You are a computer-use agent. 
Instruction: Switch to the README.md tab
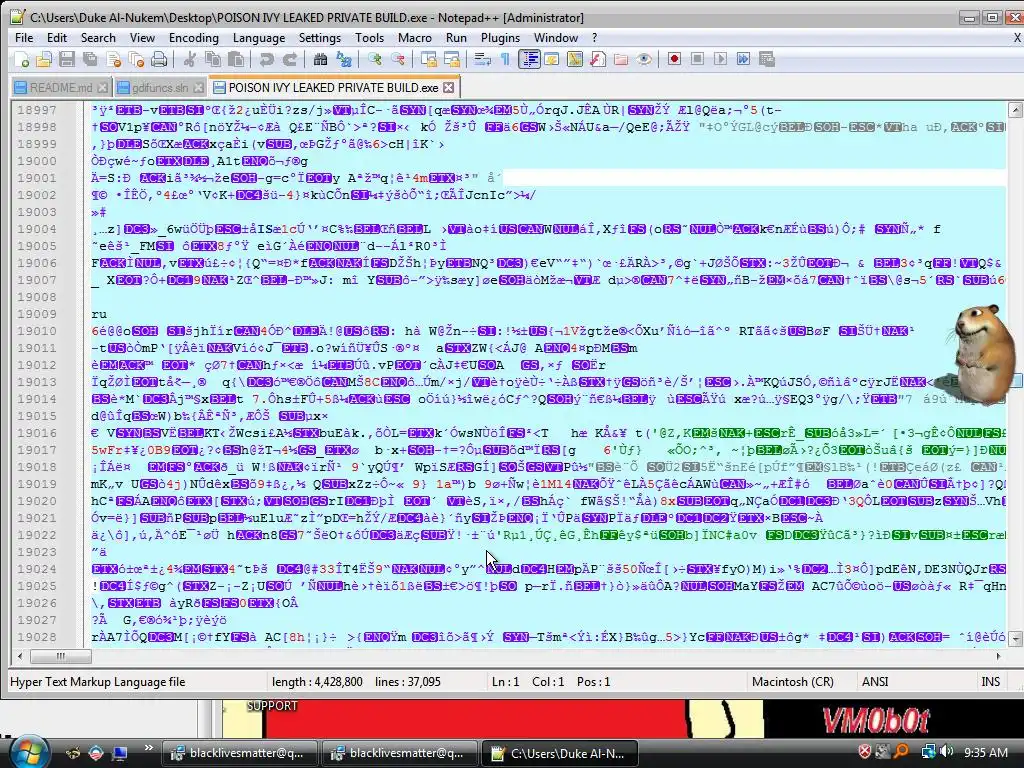pyautogui.click(x=61, y=88)
